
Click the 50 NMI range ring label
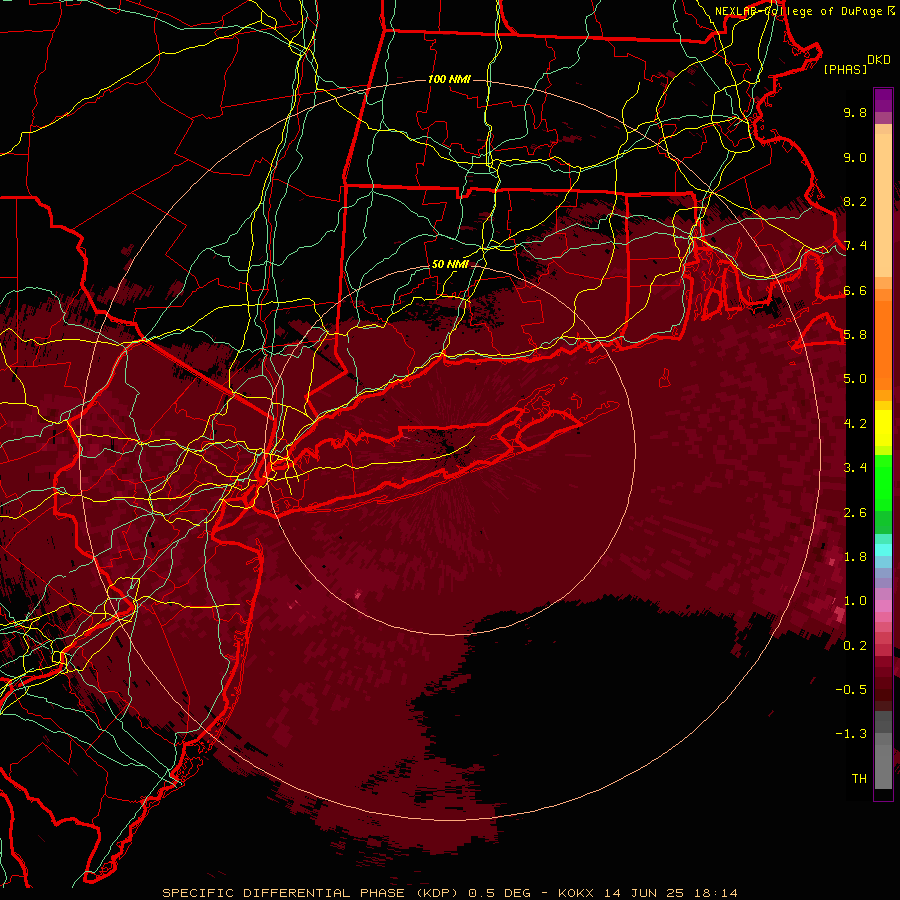[x=450, y=264]
